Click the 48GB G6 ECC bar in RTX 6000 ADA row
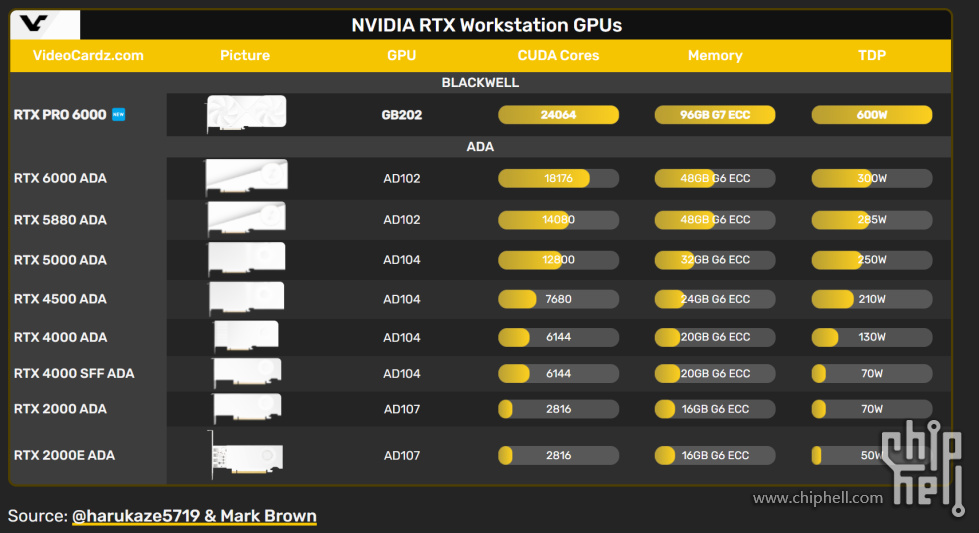 click(715, 178)
